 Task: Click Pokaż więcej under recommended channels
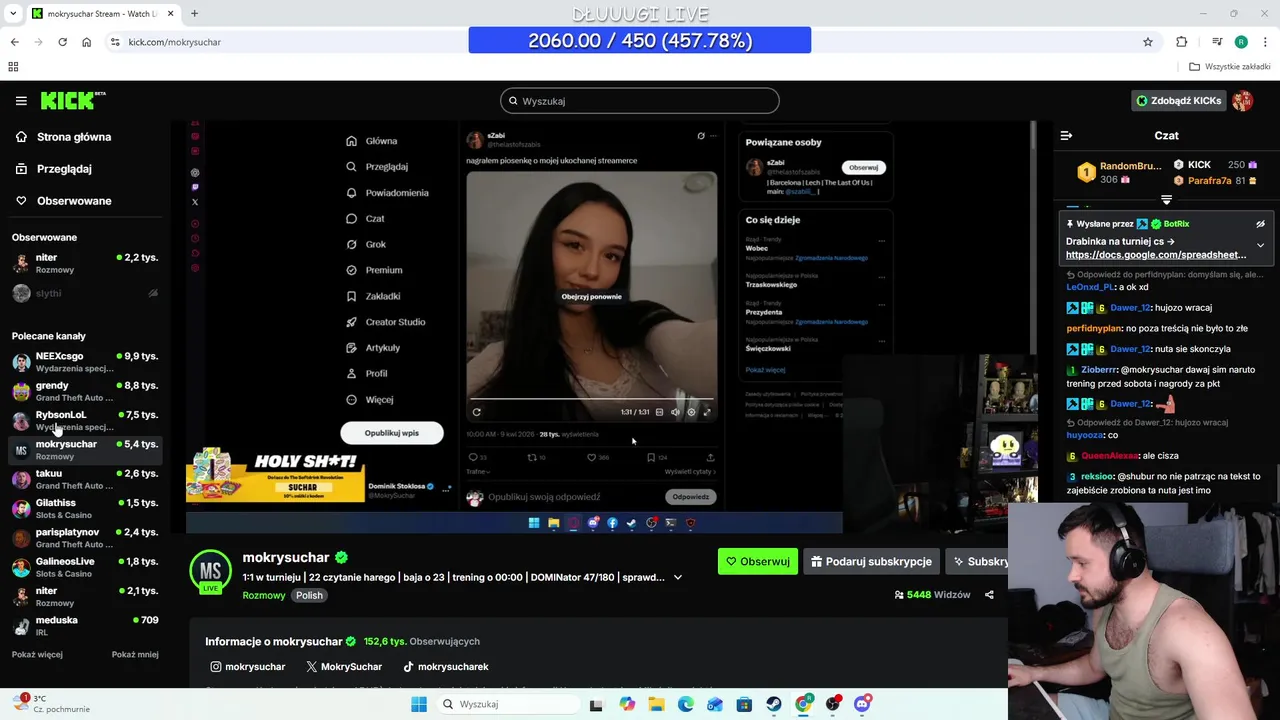coord(37,655)
